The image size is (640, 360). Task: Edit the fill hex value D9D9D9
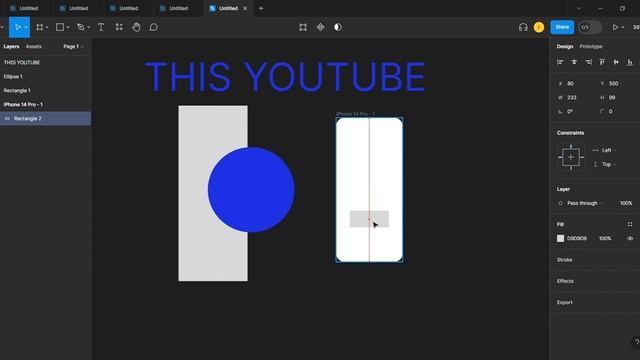[x=577, y=238]
